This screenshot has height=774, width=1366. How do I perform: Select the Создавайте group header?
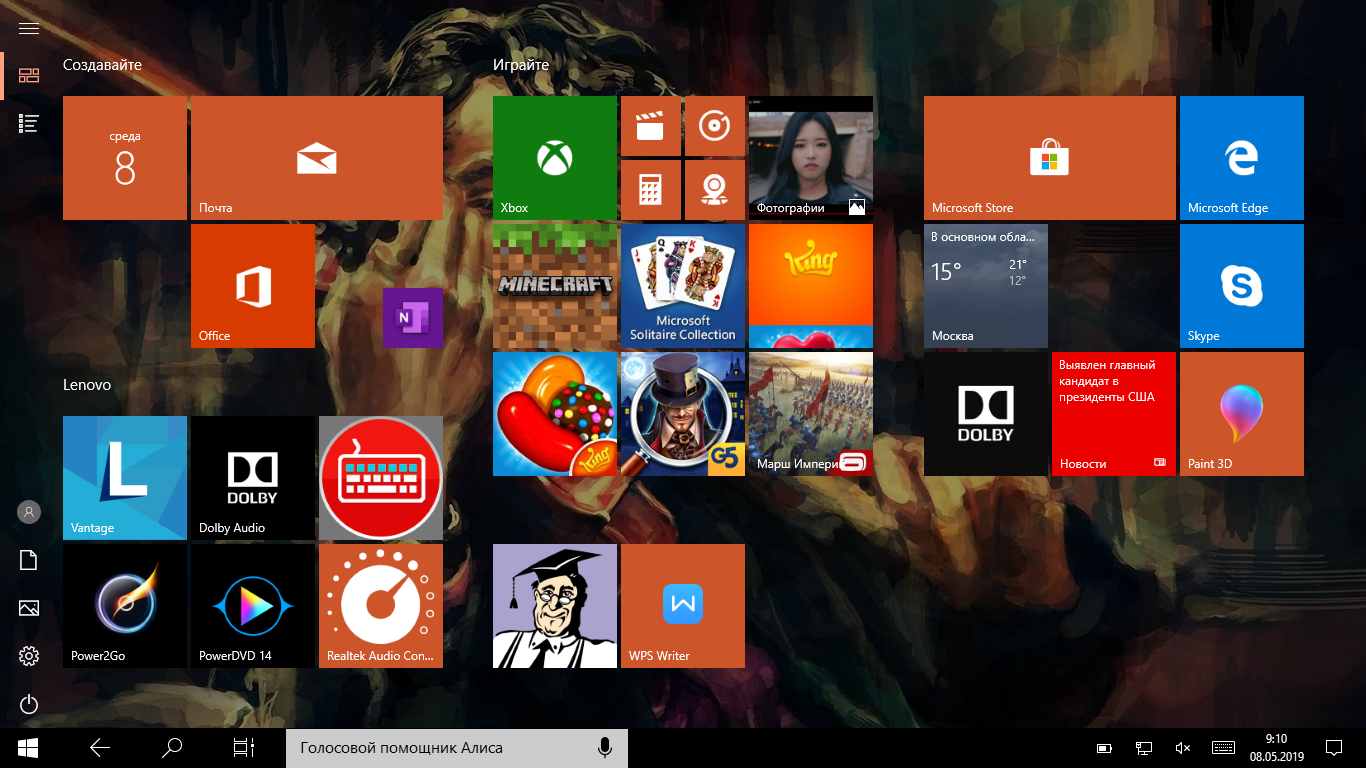point(102,65)
